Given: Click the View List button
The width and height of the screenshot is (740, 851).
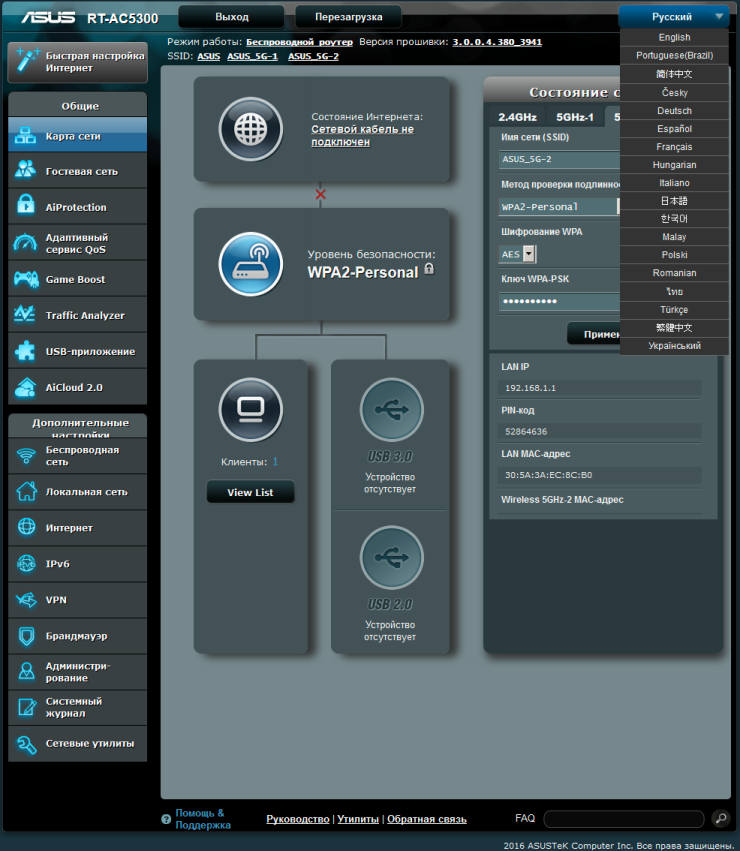Looking at the screenshot, I should coord(250,492).
